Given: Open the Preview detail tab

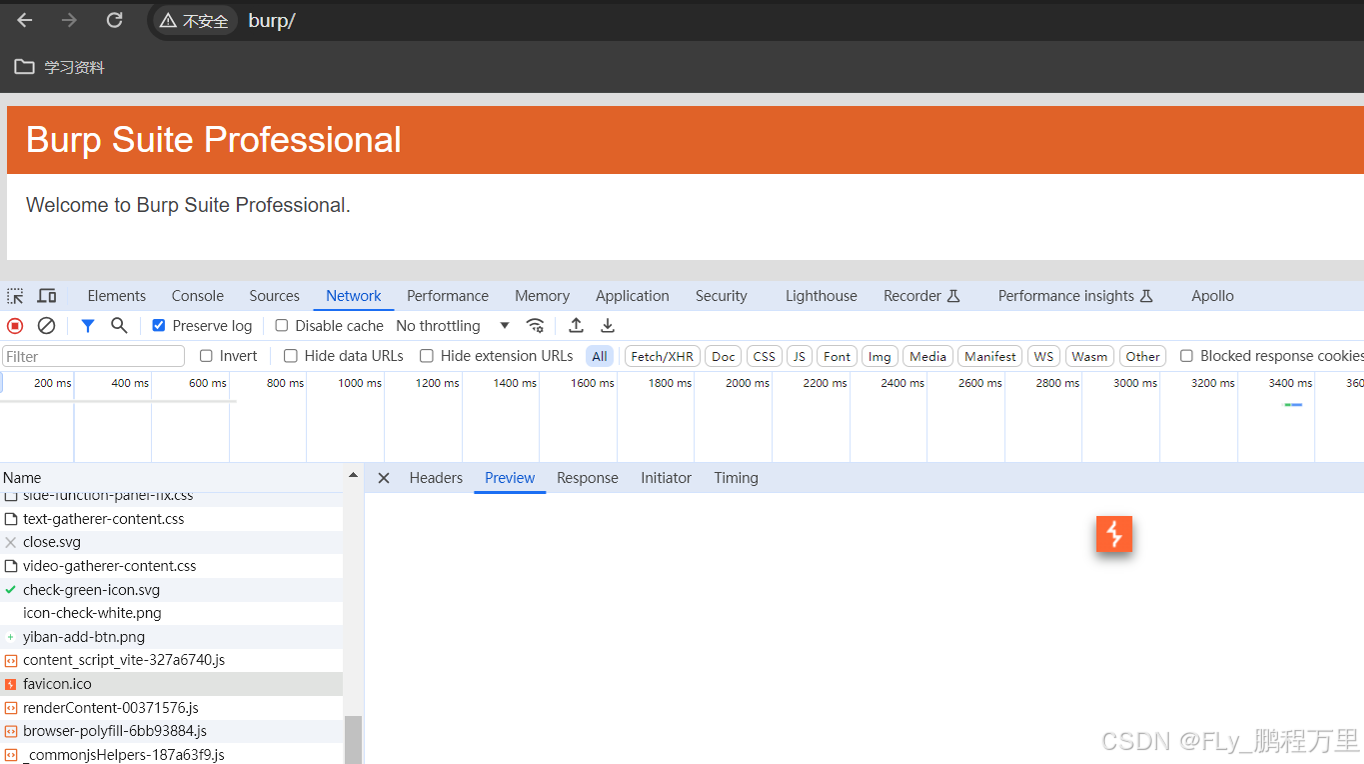Looking at the screenshot, I should tap(510, 478).
